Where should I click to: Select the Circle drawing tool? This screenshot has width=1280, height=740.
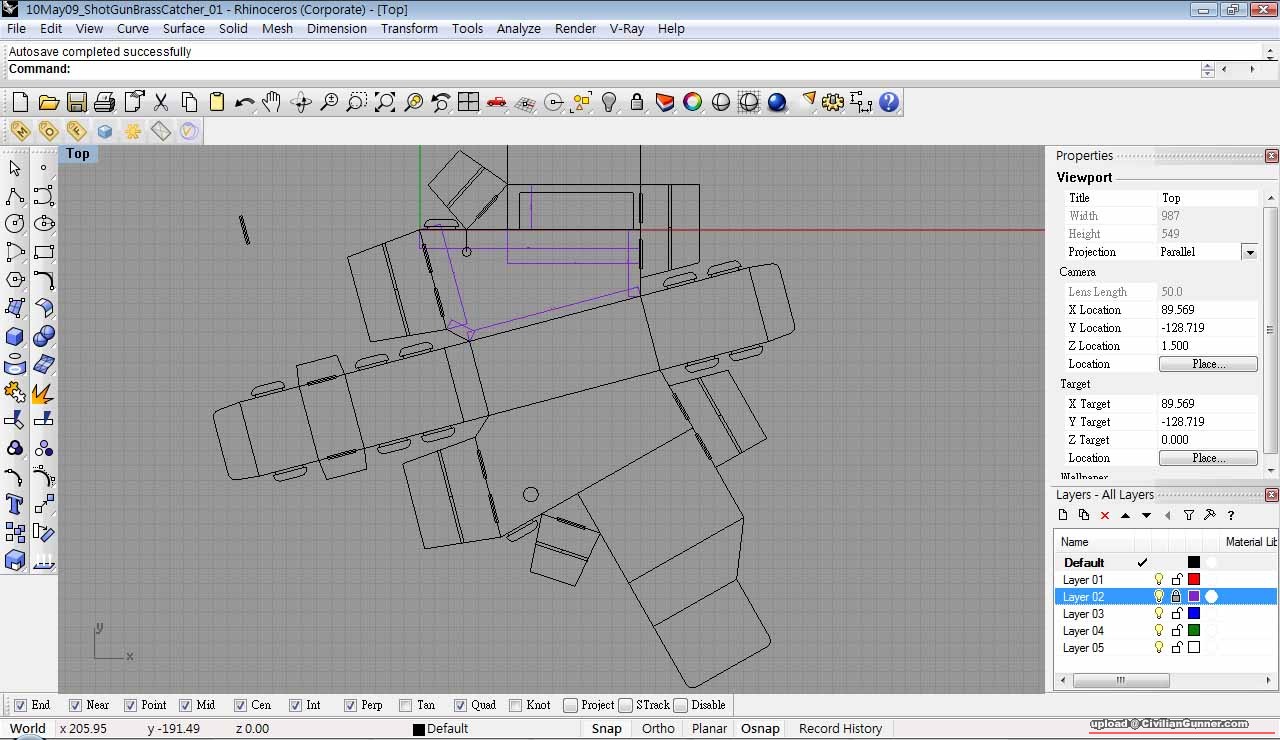click(x=15, y=224)
